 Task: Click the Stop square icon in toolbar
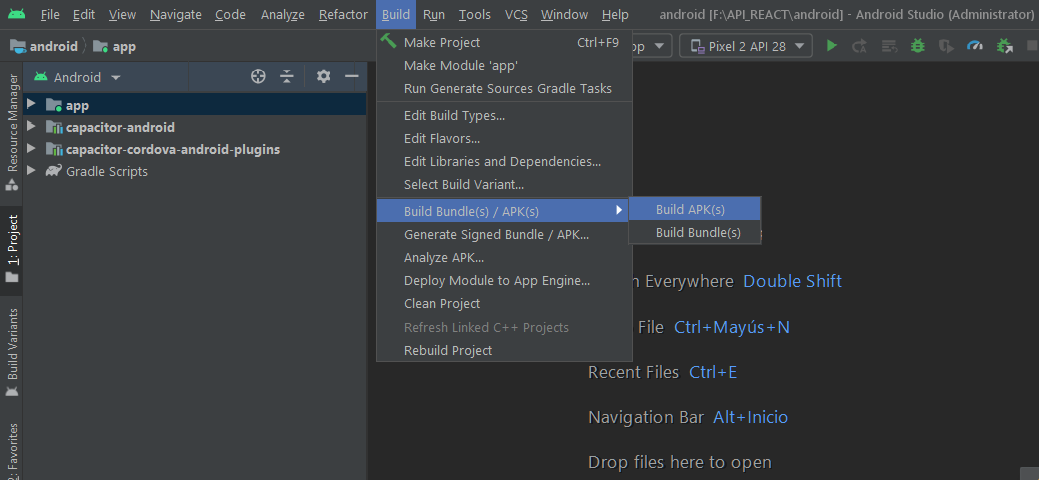tap(1032, 46)
